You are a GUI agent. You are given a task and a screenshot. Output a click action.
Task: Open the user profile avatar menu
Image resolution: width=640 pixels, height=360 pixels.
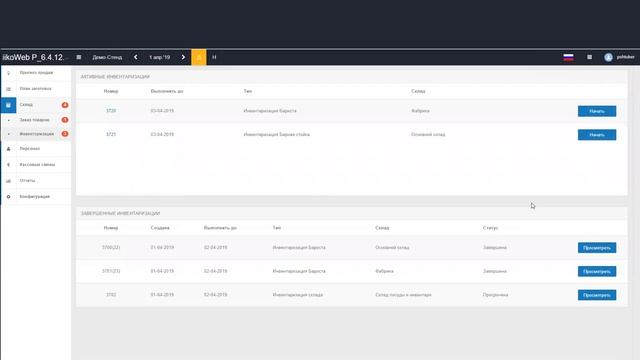tap(608, 57)
